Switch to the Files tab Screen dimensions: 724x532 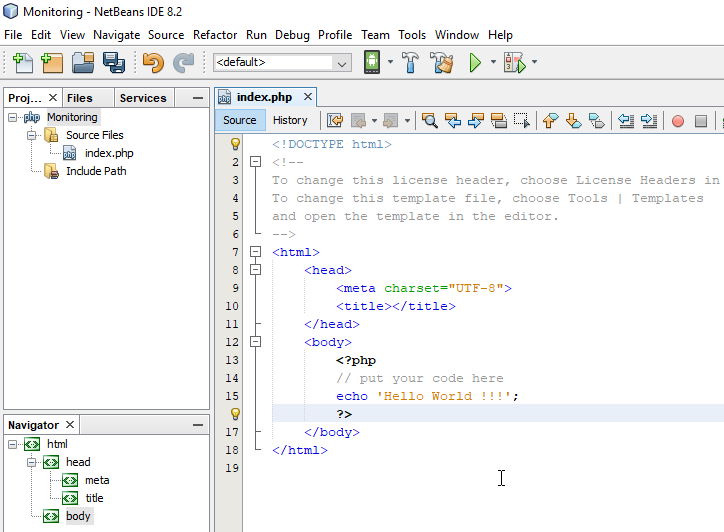tap(79, 98)
